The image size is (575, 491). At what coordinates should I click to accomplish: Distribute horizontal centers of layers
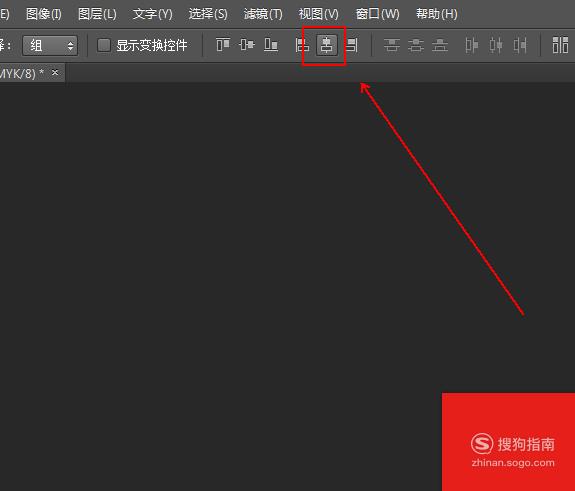(496, 45)
